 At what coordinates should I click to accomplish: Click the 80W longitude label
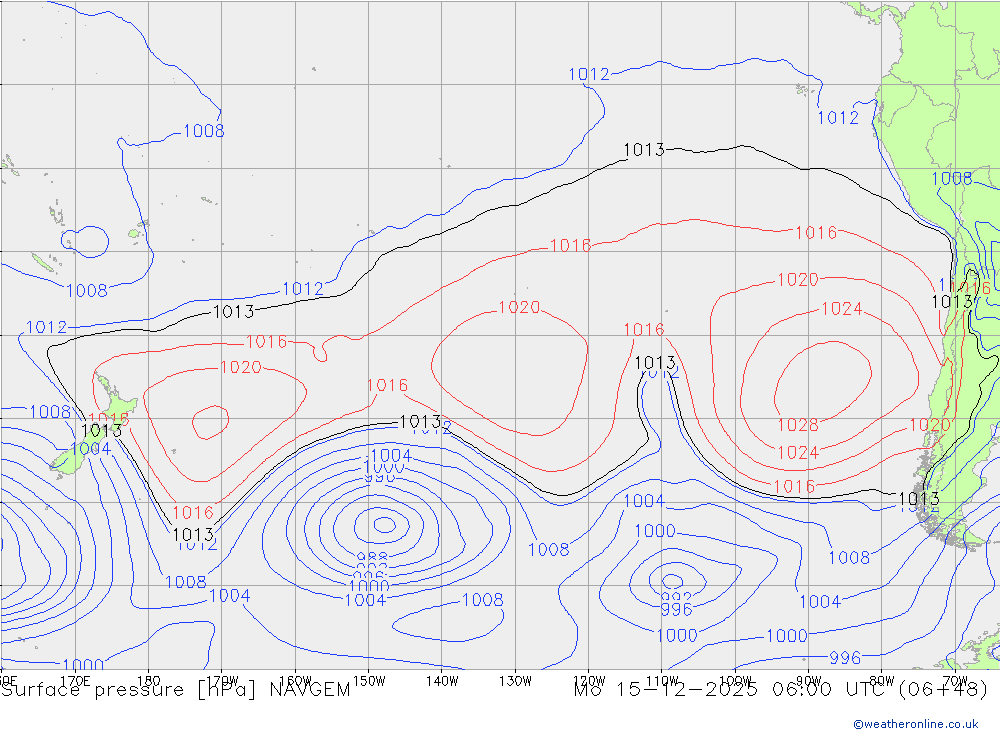tap(882, 681)
